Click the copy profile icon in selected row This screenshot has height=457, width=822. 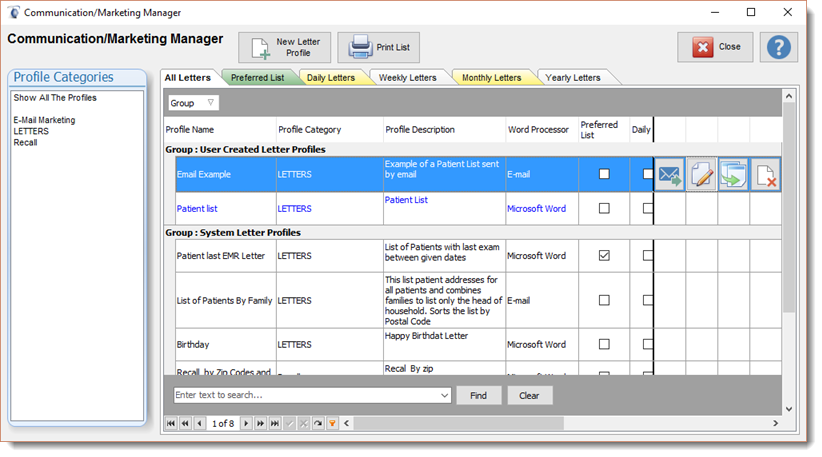(733, 175)
